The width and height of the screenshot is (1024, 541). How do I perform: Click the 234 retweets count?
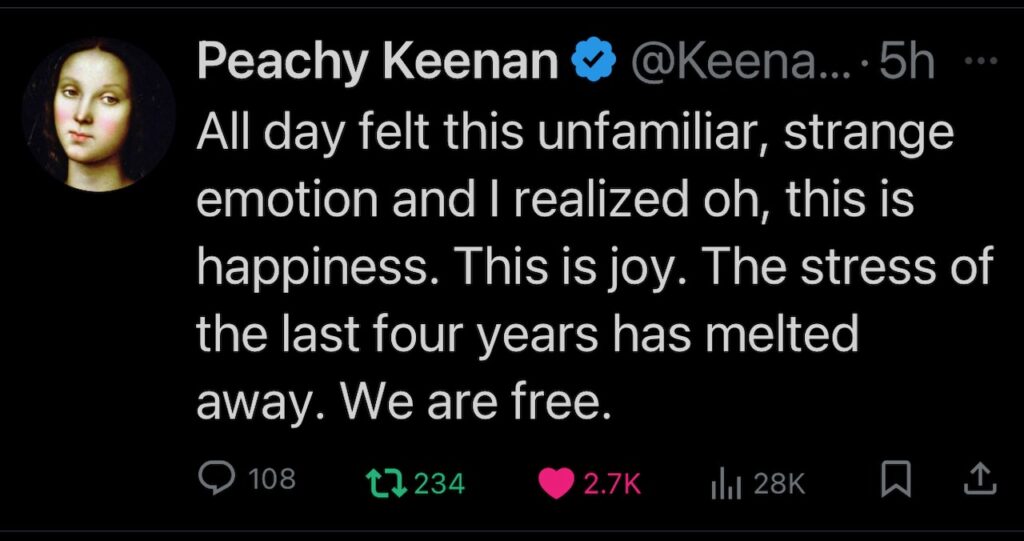point(440,483)
